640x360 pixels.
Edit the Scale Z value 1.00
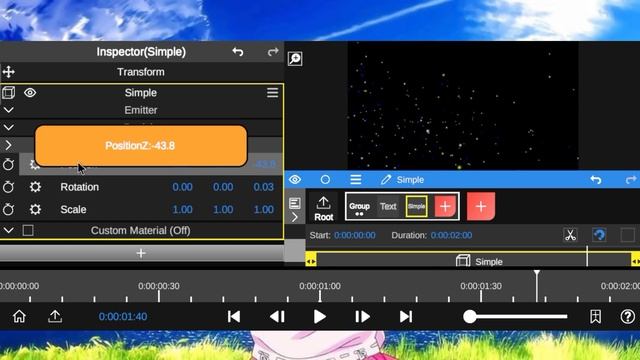[263, 209]
